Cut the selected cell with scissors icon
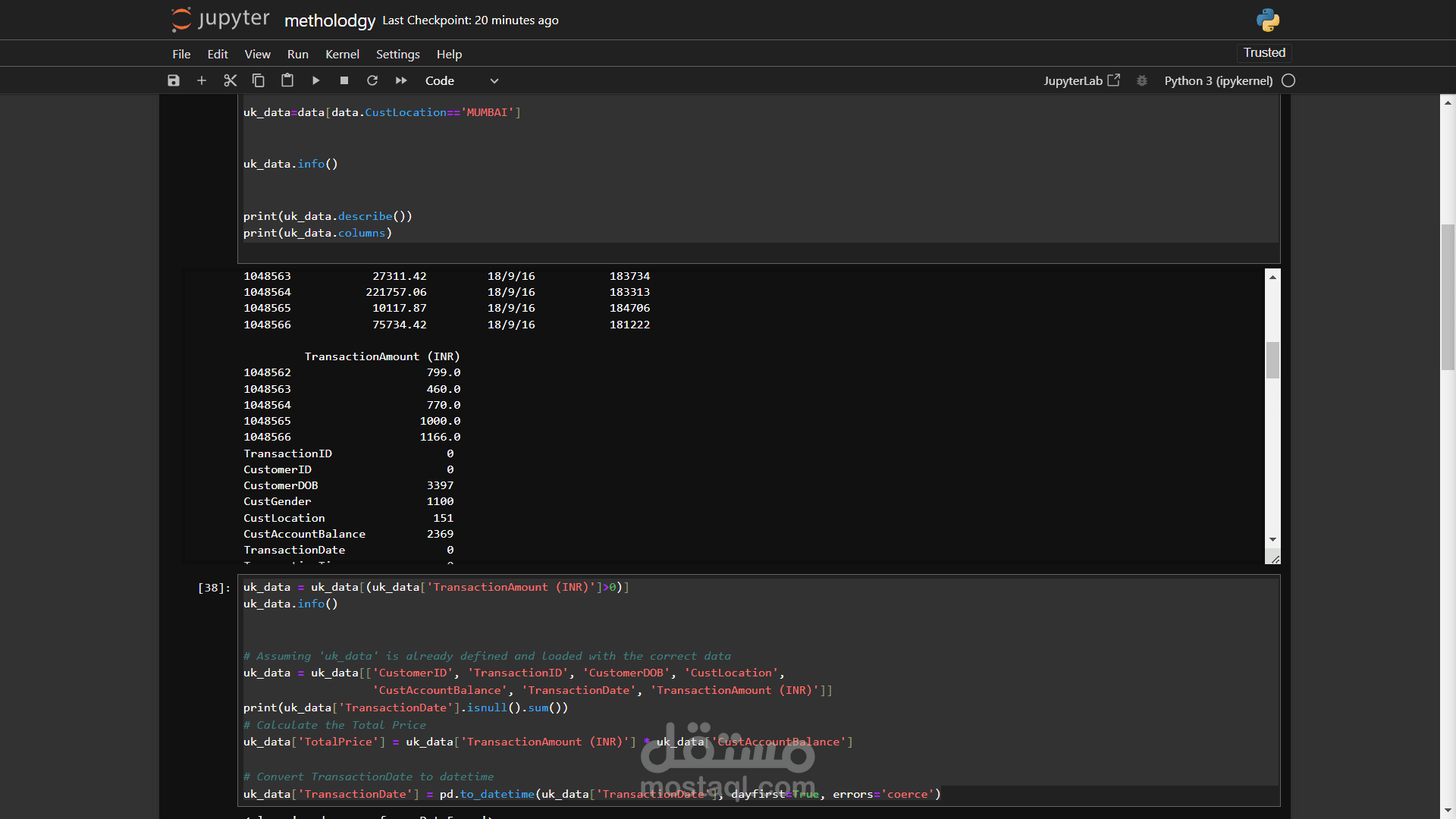 pyautogui.click(x=231, y=80)
